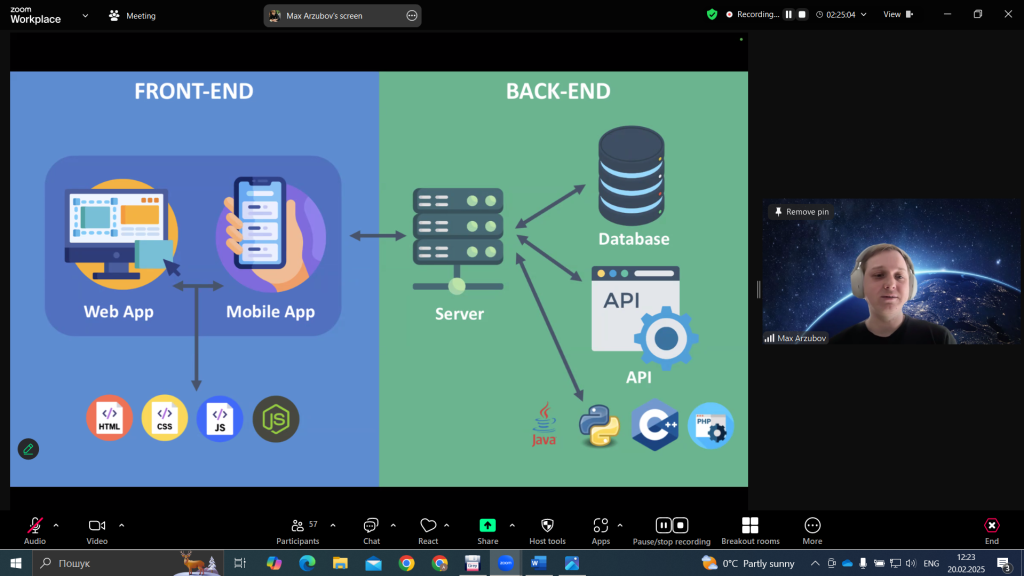Open the Chat panel
The image size is (1024, 576).
tap(371, 526)
